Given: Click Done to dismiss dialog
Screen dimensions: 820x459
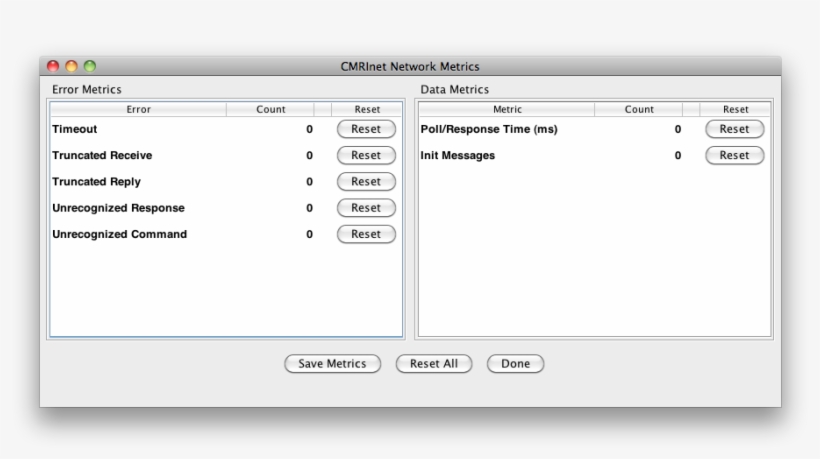Looking at the screenshot, I should pos(515,364).
